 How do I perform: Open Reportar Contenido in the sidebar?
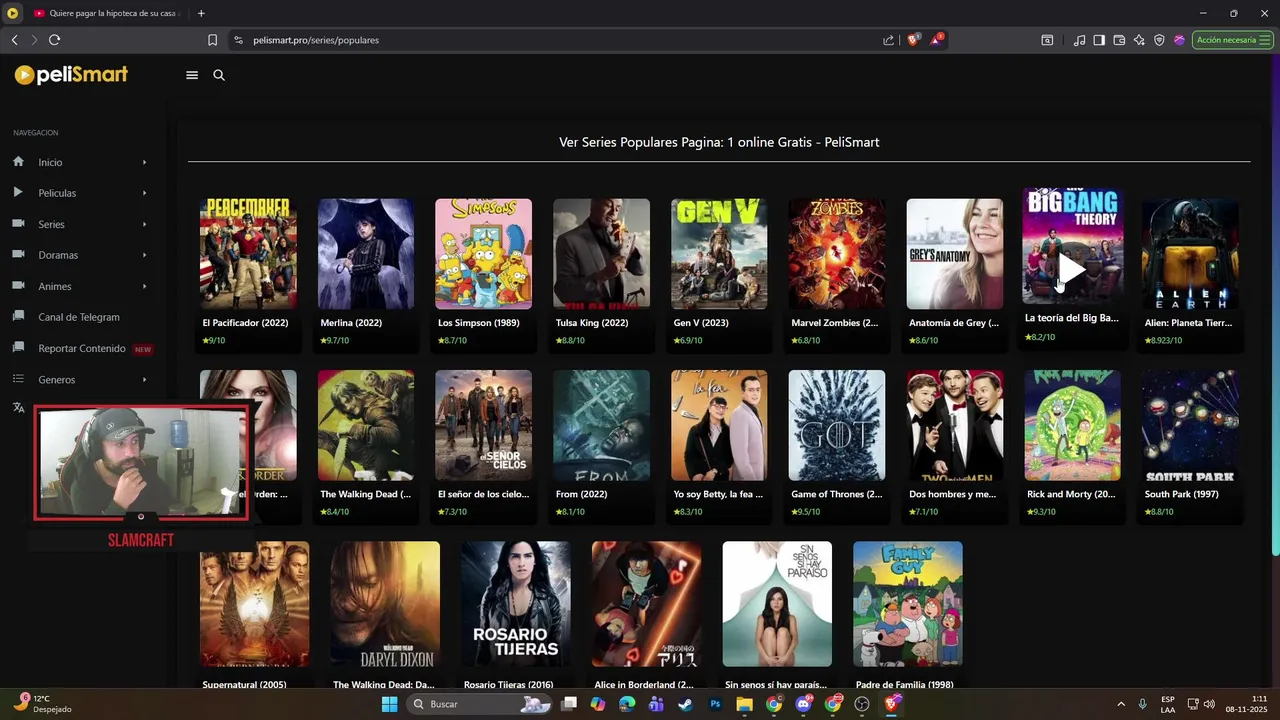pyautogui.click(x=80, y=348)
